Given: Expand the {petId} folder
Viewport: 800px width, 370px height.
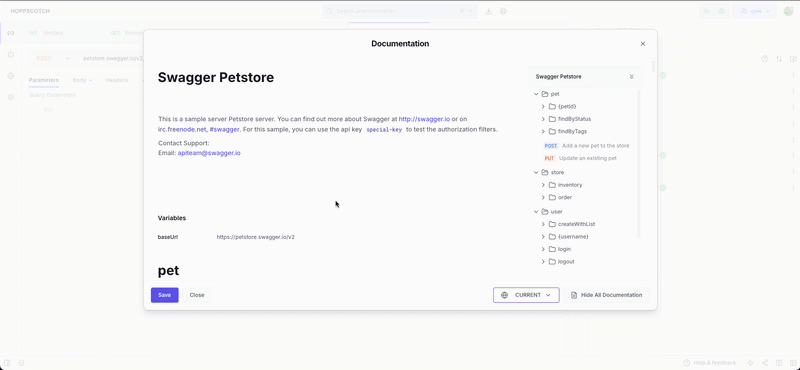Looking at the screenshot, I should pyautogui.click(x=543, y=107).
